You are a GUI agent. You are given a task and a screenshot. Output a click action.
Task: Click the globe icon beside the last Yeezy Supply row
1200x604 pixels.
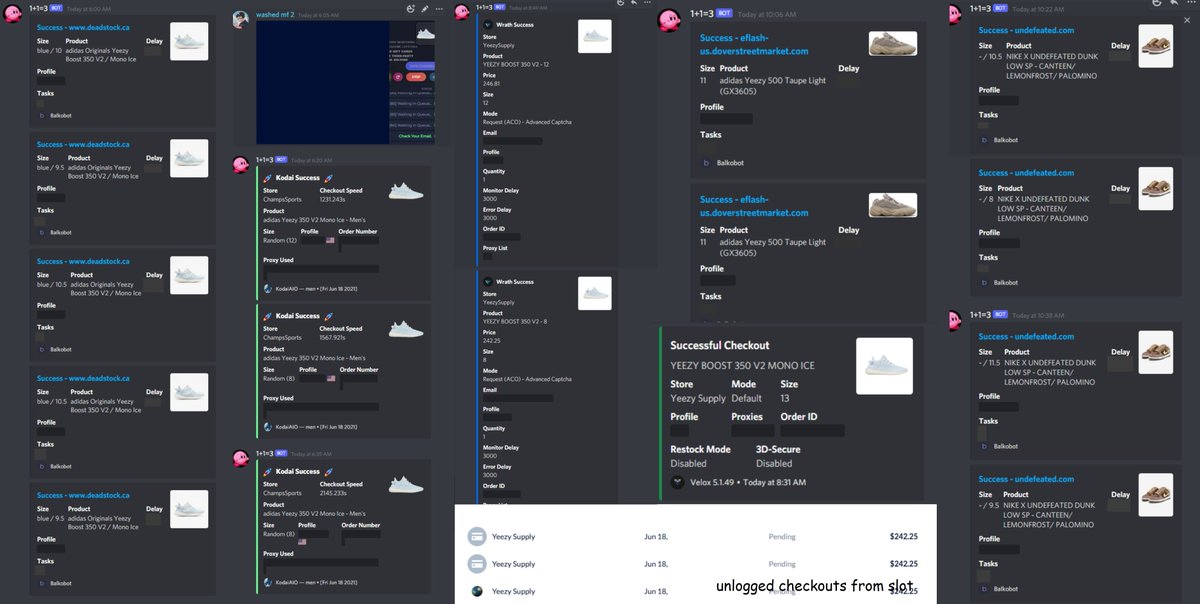[x=476, y=591]
